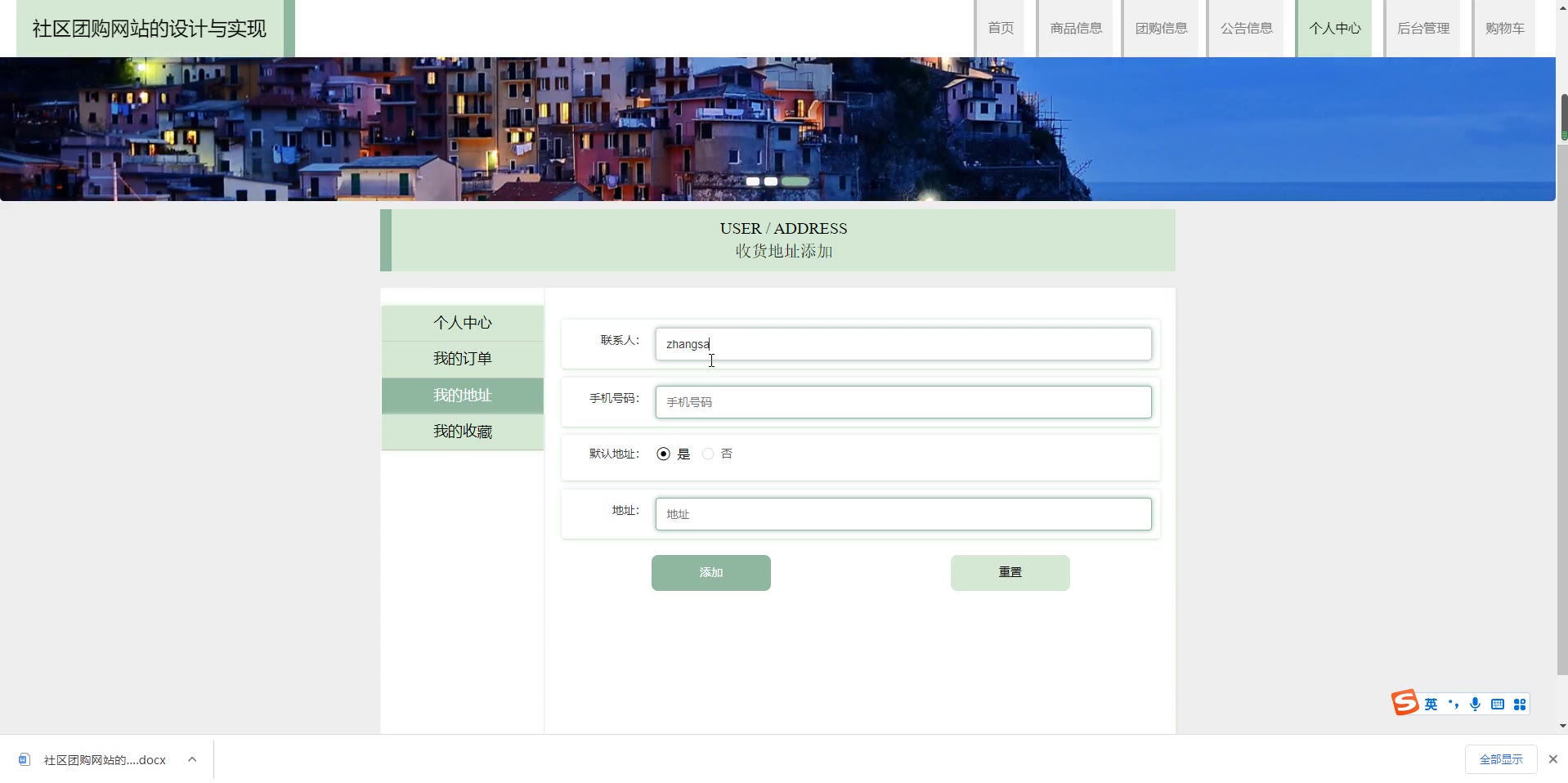Open the 后台管理 navigation tab
The height and width of the screenshot is (783, 1568).
tap(1422, 29)
